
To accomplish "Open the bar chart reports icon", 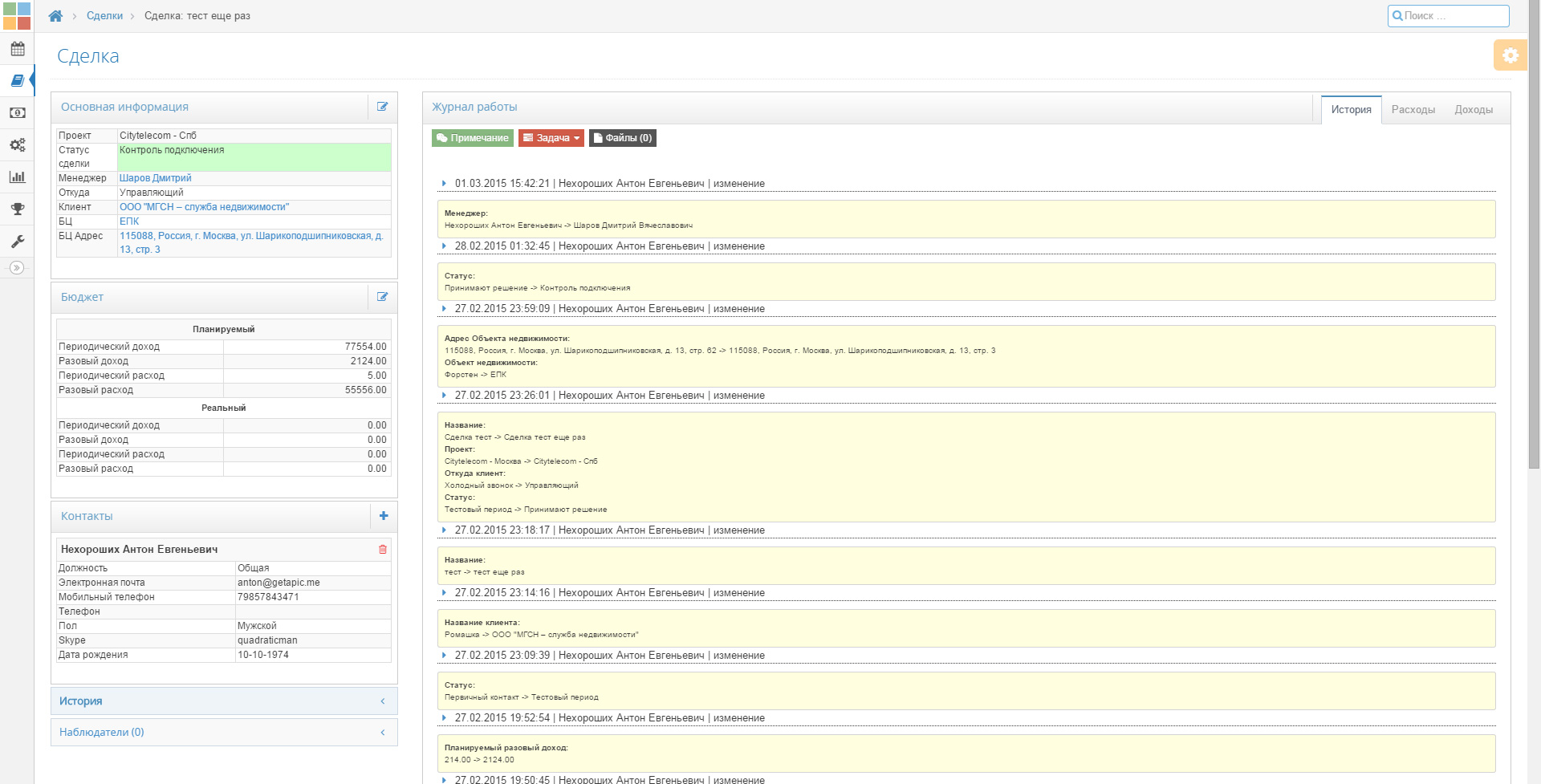I will tap(17, 177).
